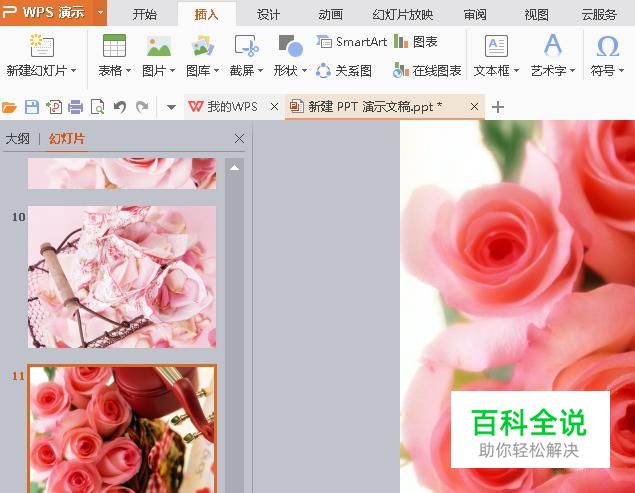
Task: Undo the last action
Action: 120,107
